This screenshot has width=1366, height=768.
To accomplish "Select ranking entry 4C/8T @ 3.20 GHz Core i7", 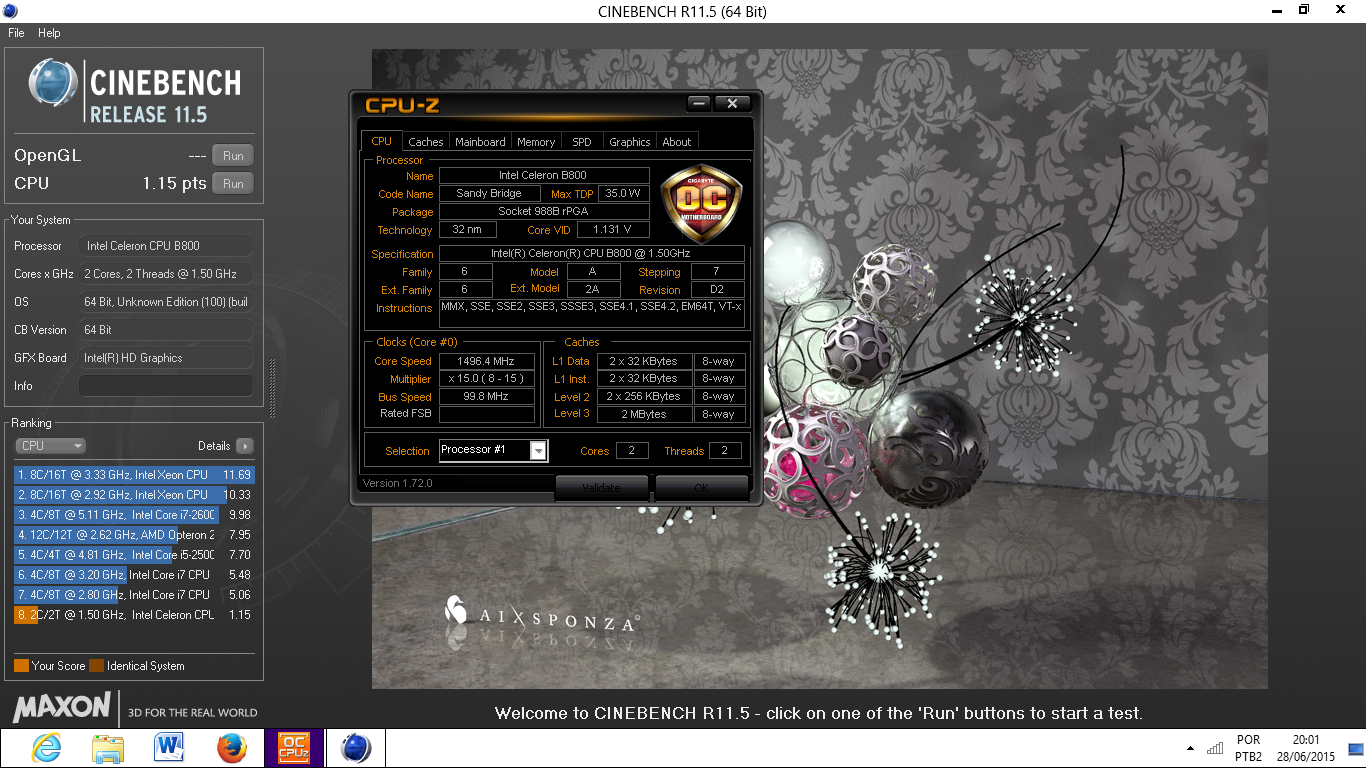I will [134, 575].
